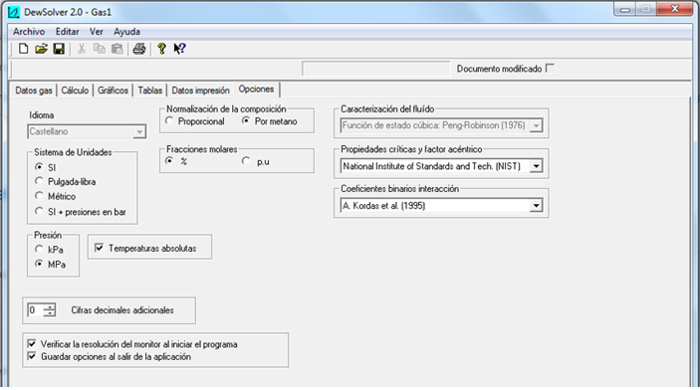Image resolution: width=700 pixels, height=390 pixels.
Task: Print using the printer icon
Action: [x=139, y=49]
